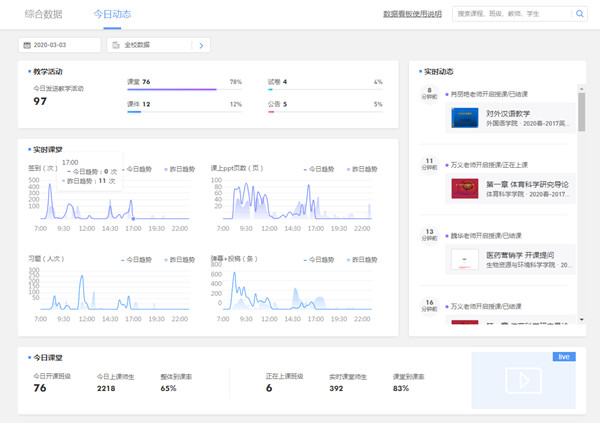600x423 pixels.
Task: Toggle 今日趋势 legend in 课上ppt页数 chart
Action: [319, 169]
